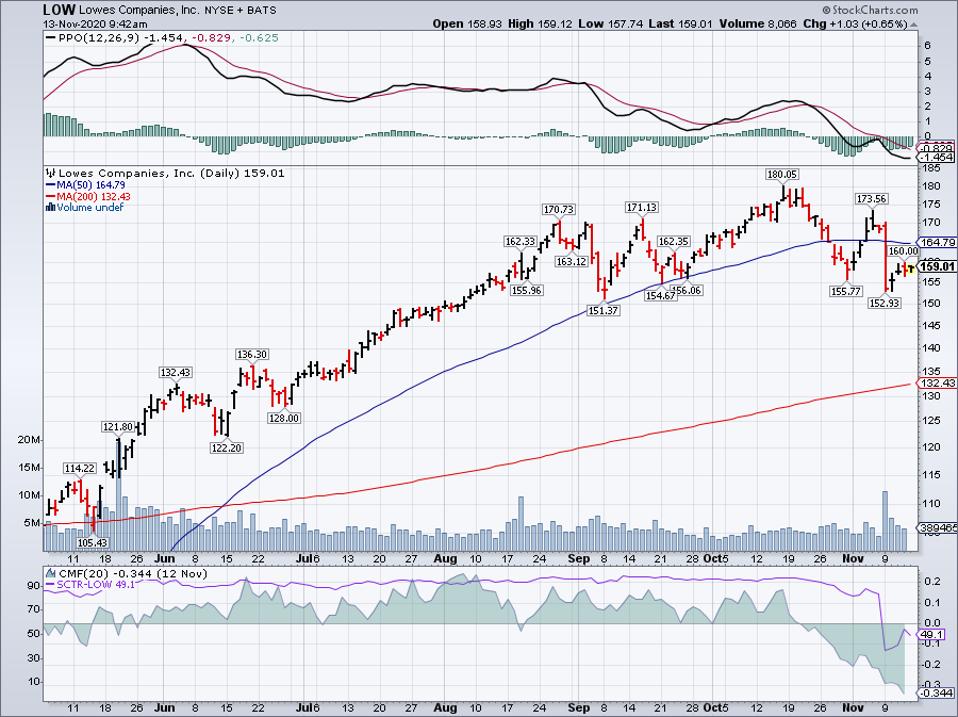The height and width of the screenshot is (717, 958).
Task: Click the 171.13 high price label
Action: pyautogui.click(x=642, y=208)
